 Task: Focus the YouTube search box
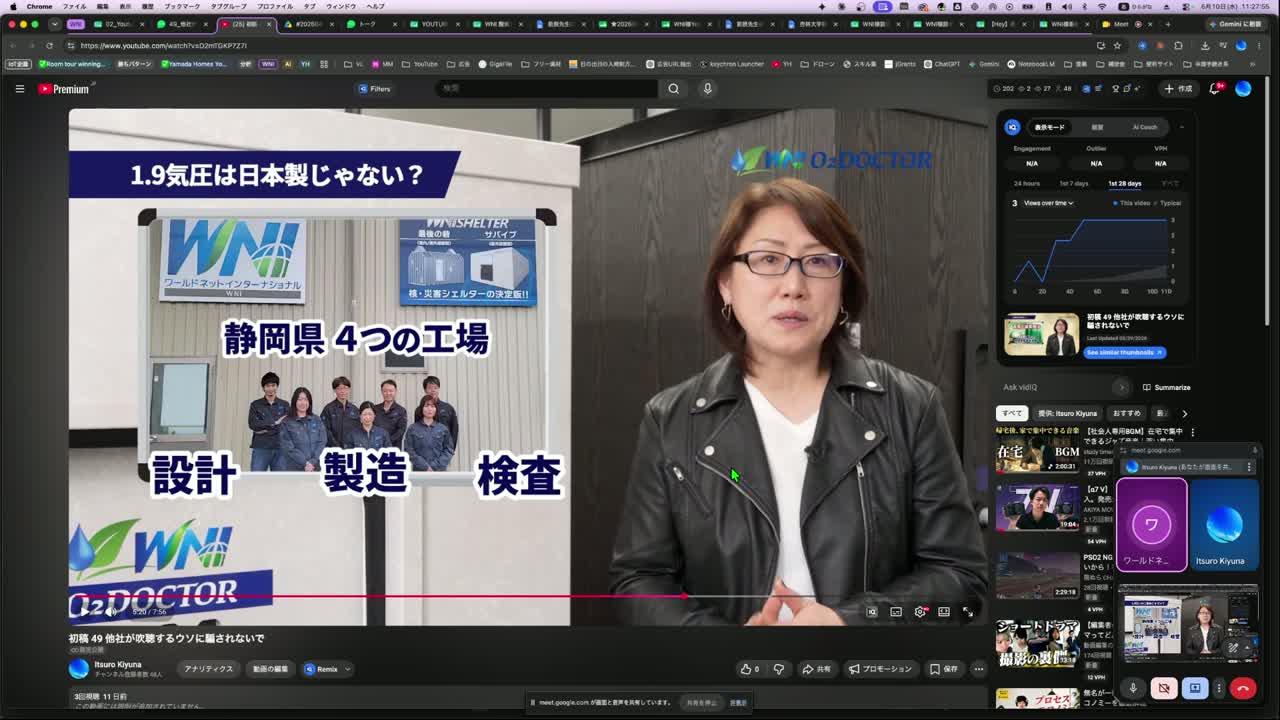548,89
